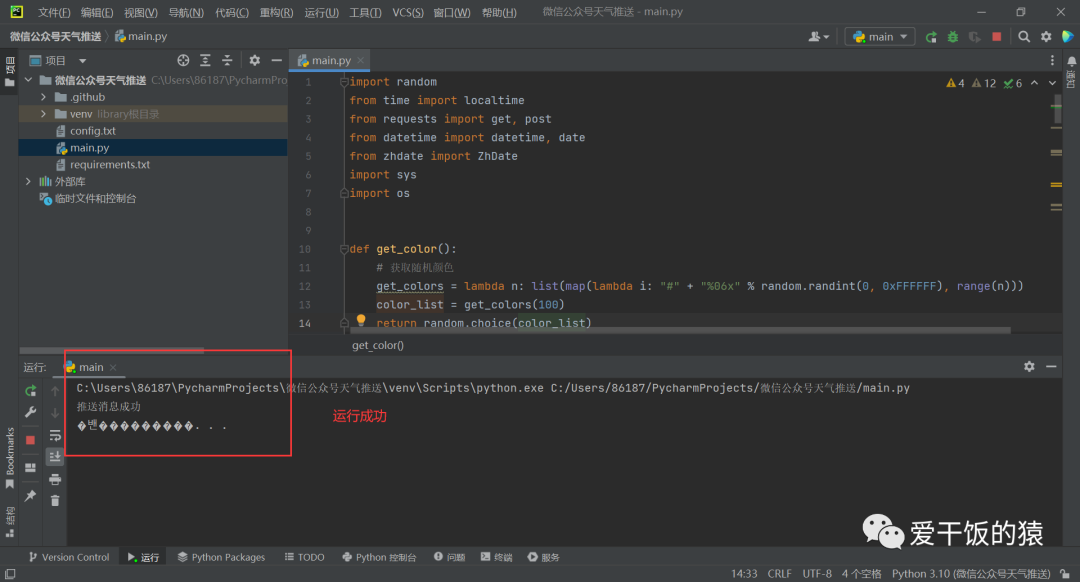This screenshot has width=1080, height=582.
Task: Click editor horizontal scrollbar
Action: pos(681,331)
